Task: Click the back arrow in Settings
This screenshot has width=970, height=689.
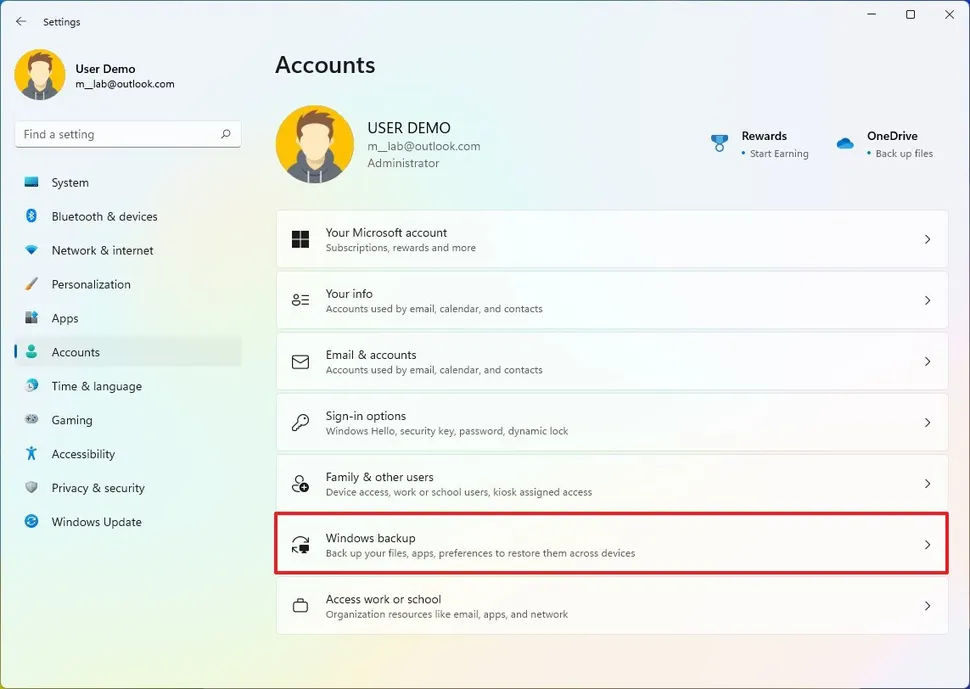Action: pos(21,21)
